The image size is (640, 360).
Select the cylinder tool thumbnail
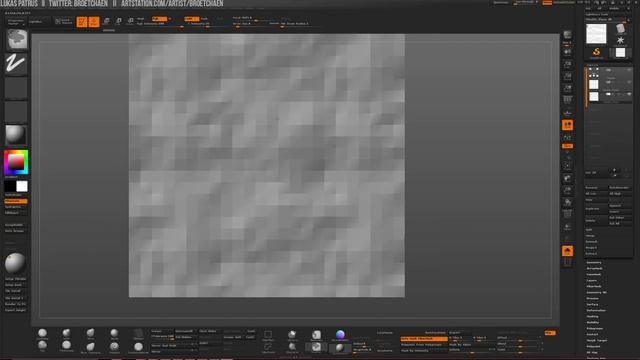coord(620,29)
